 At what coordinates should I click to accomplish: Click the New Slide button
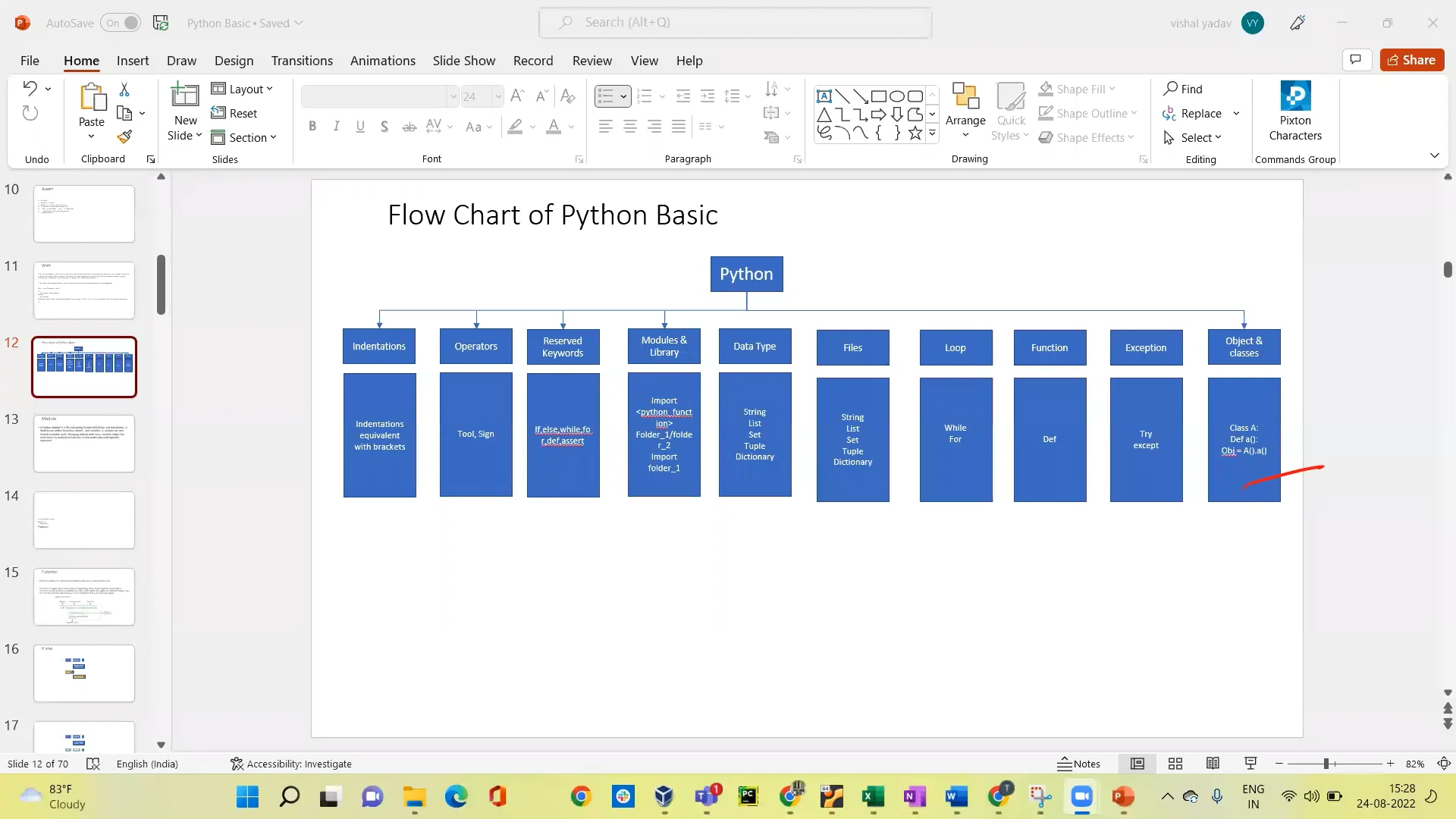tap(184, 111)
